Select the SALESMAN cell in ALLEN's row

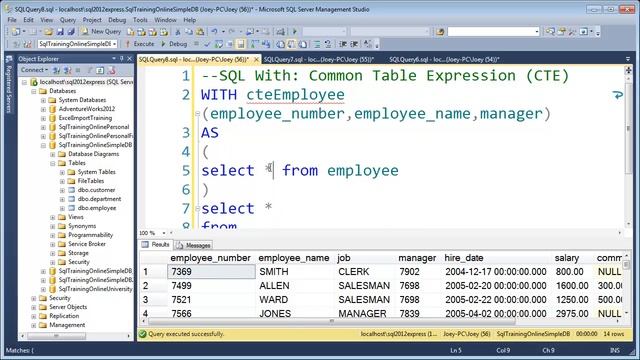pyautogui.click(x=364, y=286)
